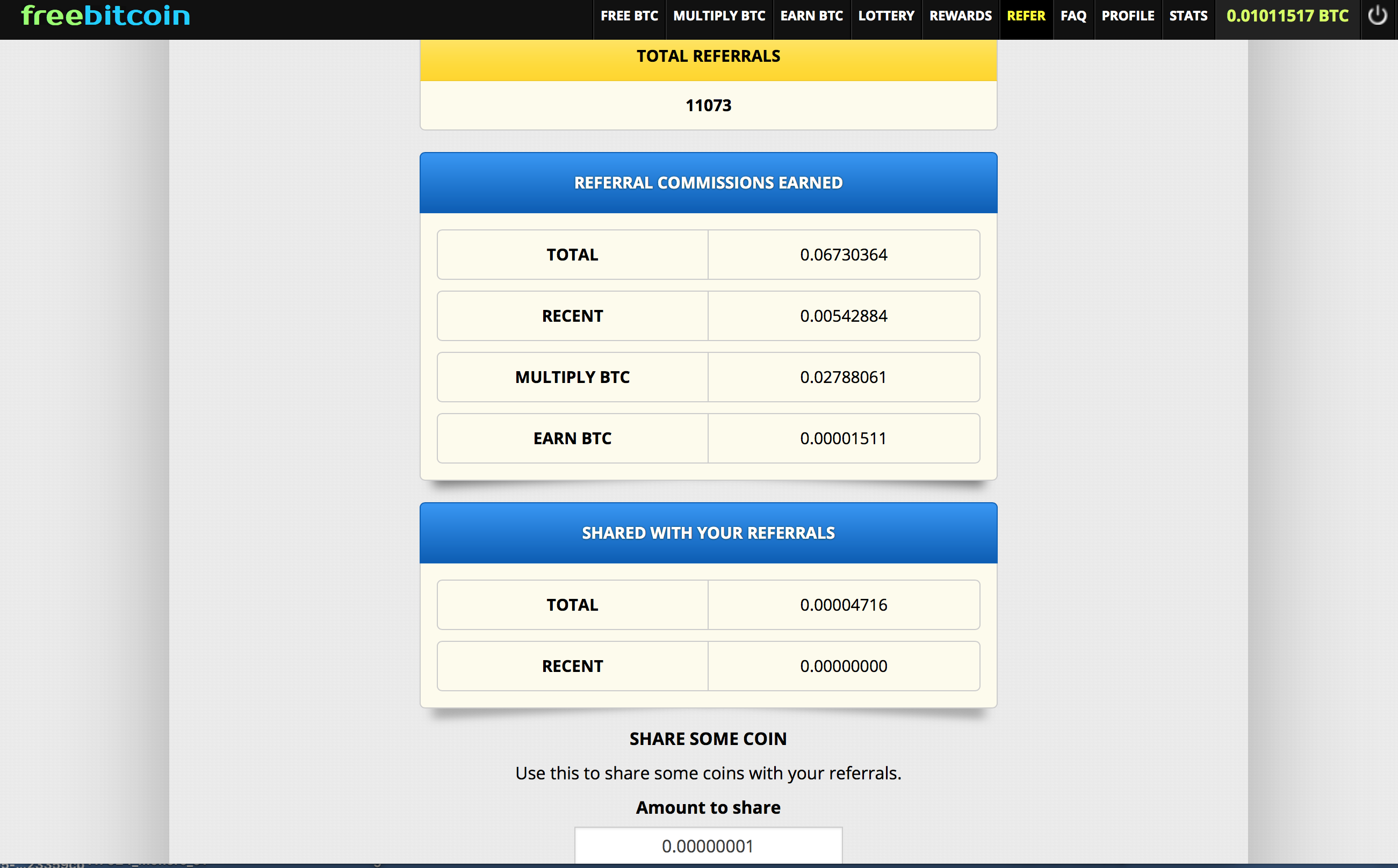Select total commission value 0.06730364
Viewport: 1398px width, 868px height.
(844, 255)
